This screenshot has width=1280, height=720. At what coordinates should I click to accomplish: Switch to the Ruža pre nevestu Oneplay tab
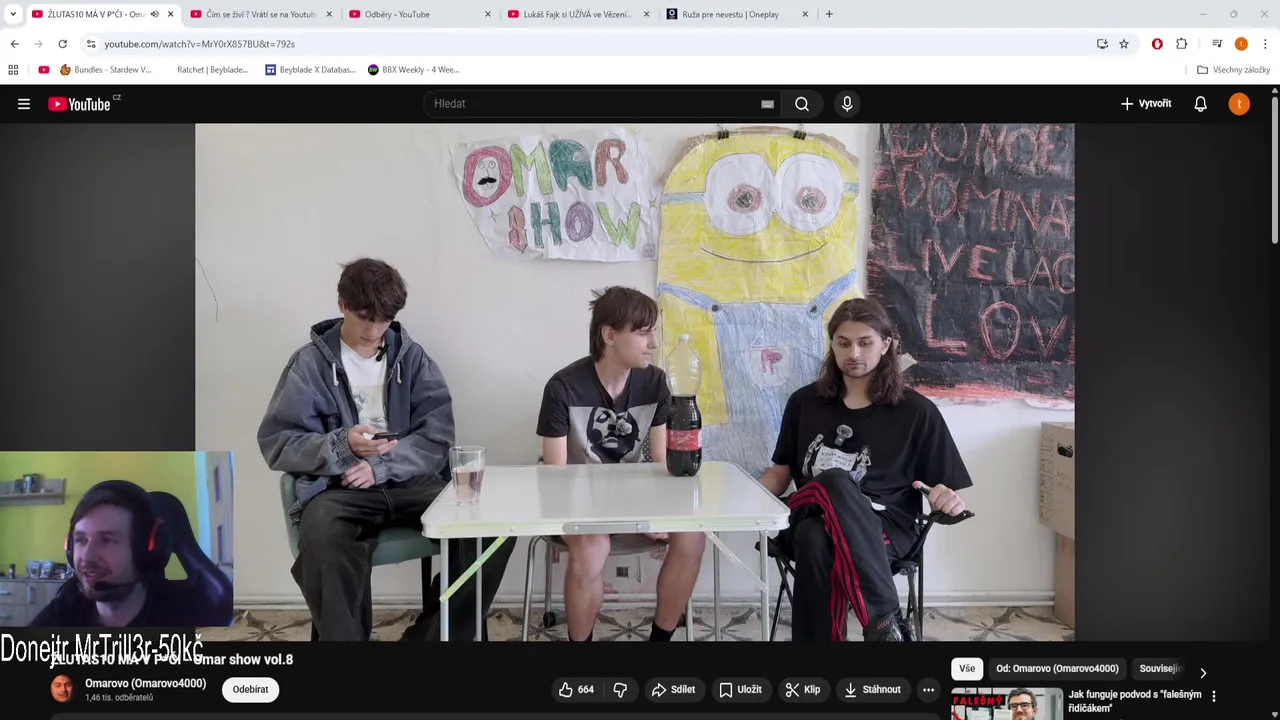coord(737,14)
